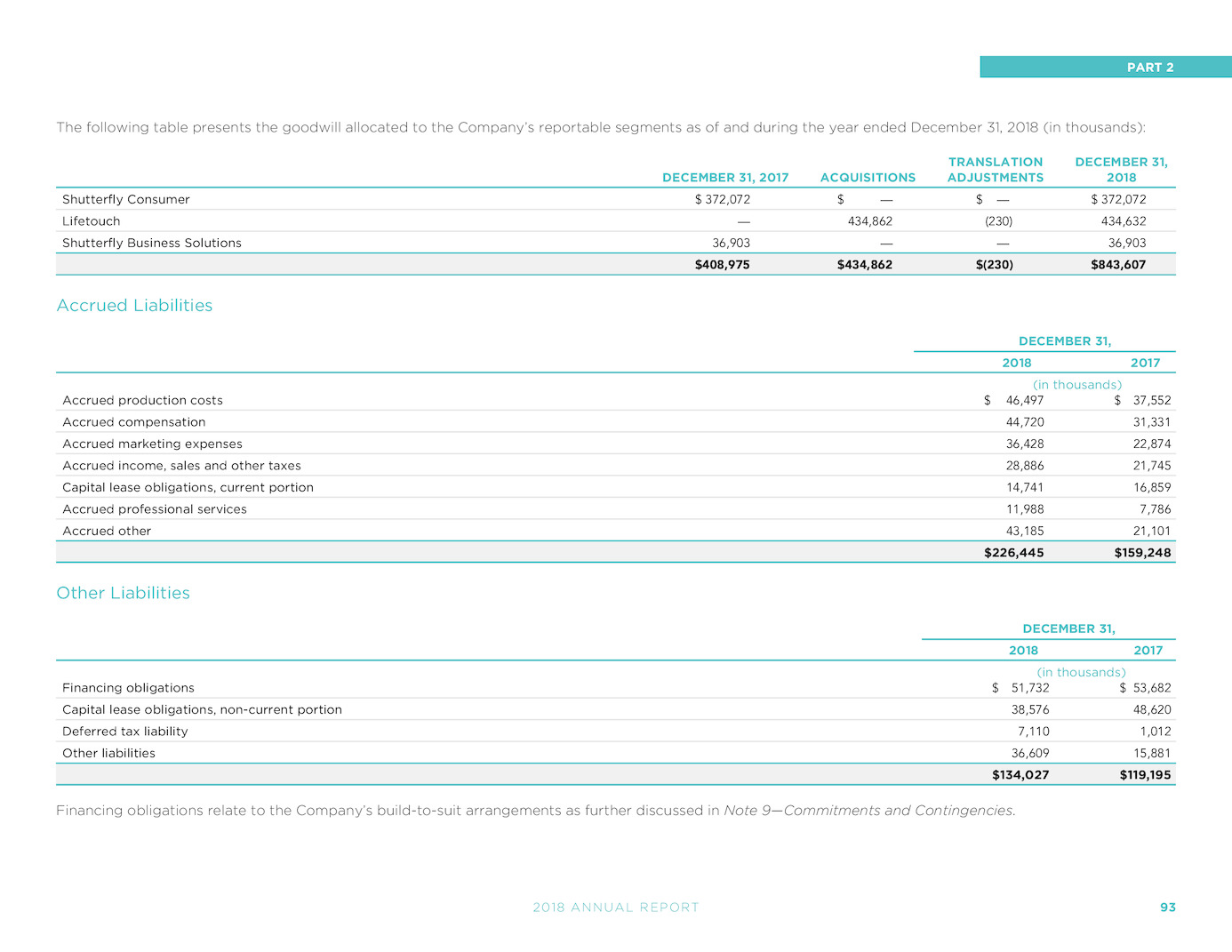Click accrued other 2018 value '43,185'
This screenshot has height=952, width=1232.
point(1025,531)
